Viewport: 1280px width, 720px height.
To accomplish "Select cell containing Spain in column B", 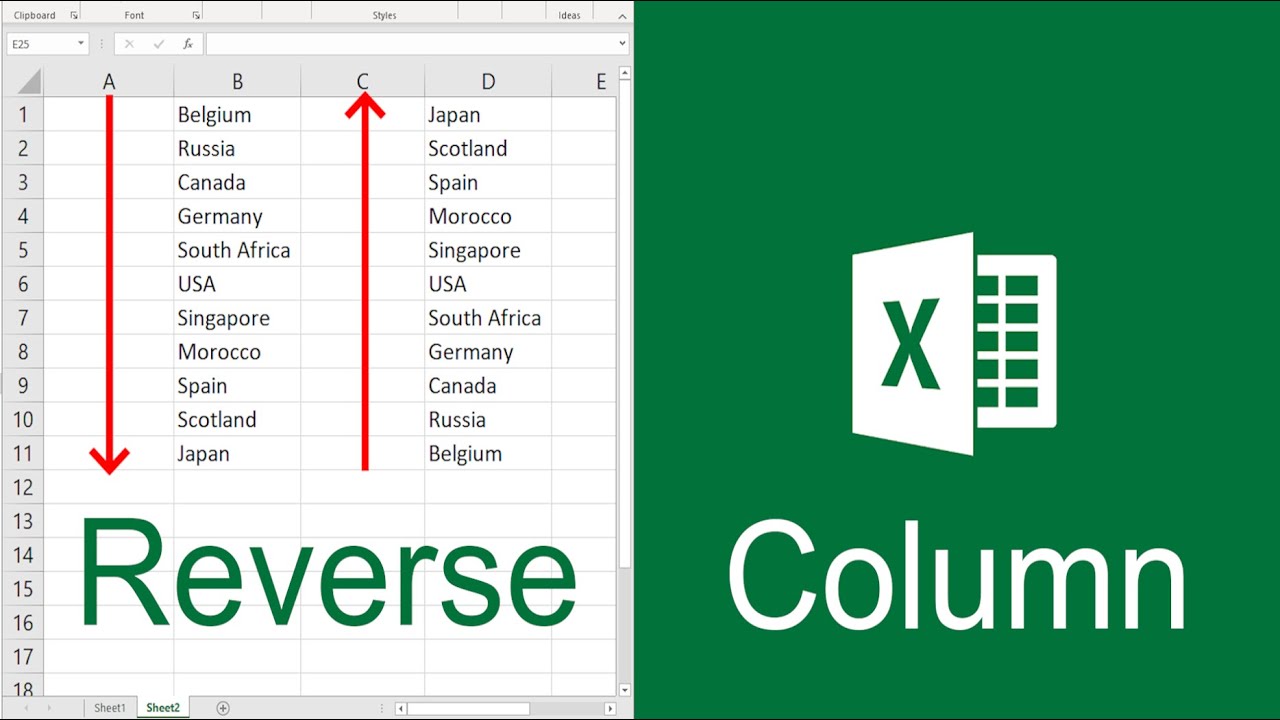I will pos(237,386).
